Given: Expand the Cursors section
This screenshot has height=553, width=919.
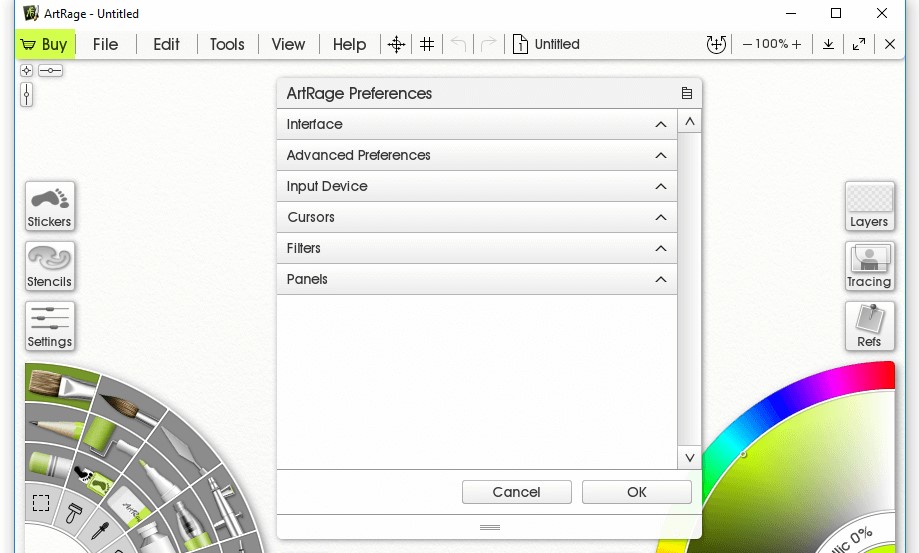Looking at the screenshot, I should click(476, 217).
